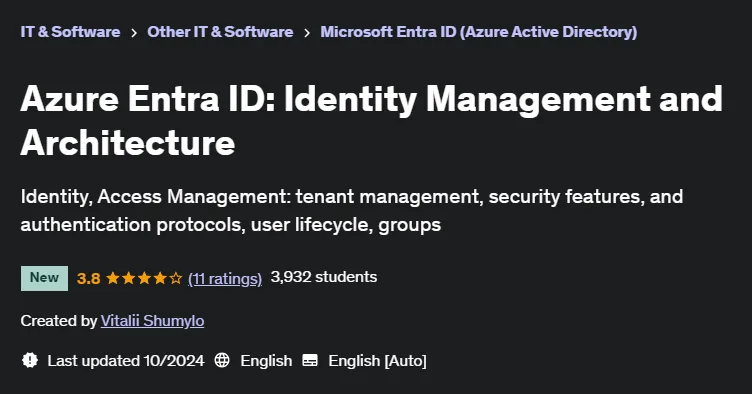Click the chevron after IT & Software
Screen dimensions: 752x394
tap(134, 33)
